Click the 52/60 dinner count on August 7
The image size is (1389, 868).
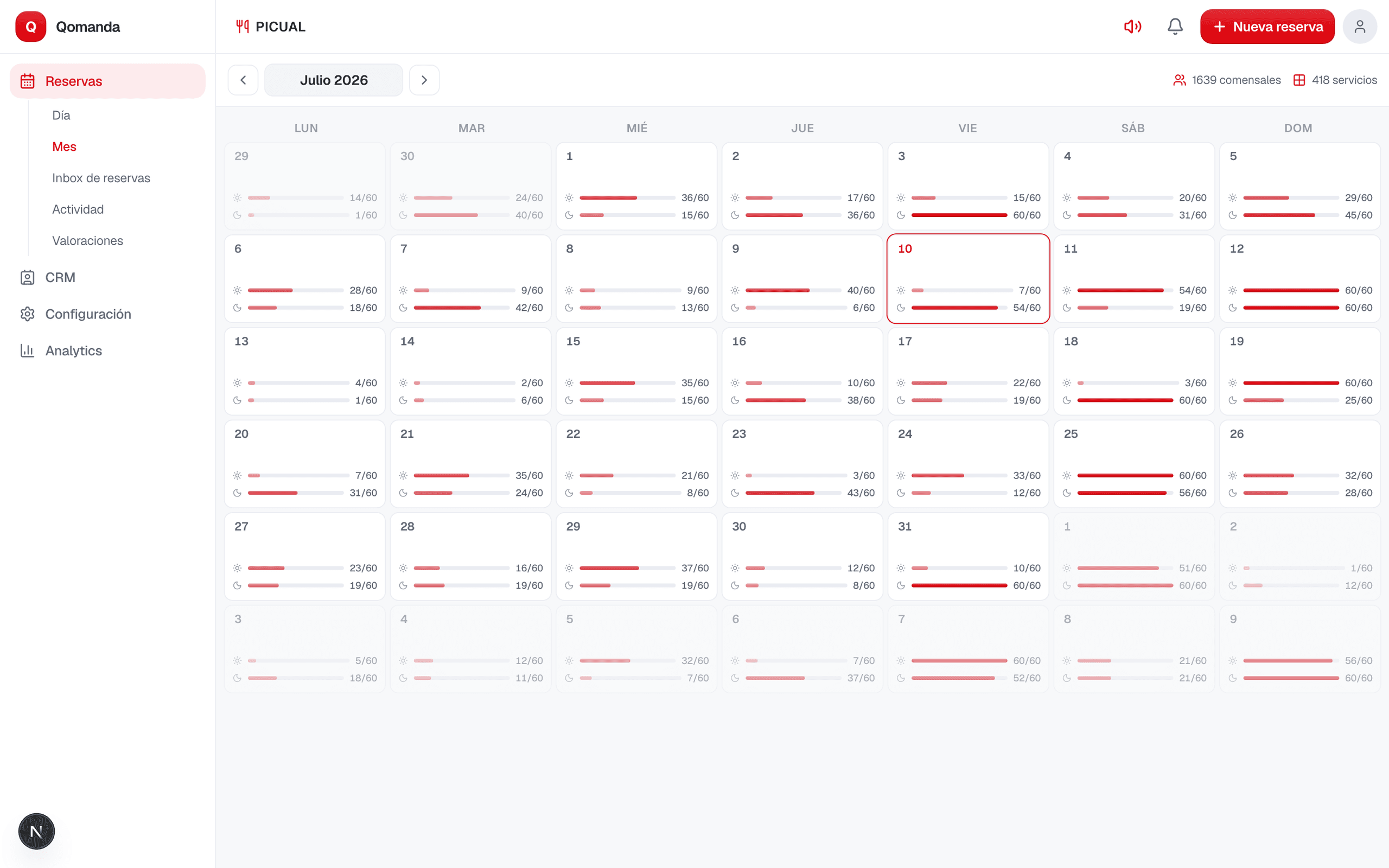click(x=1026, y=678)
